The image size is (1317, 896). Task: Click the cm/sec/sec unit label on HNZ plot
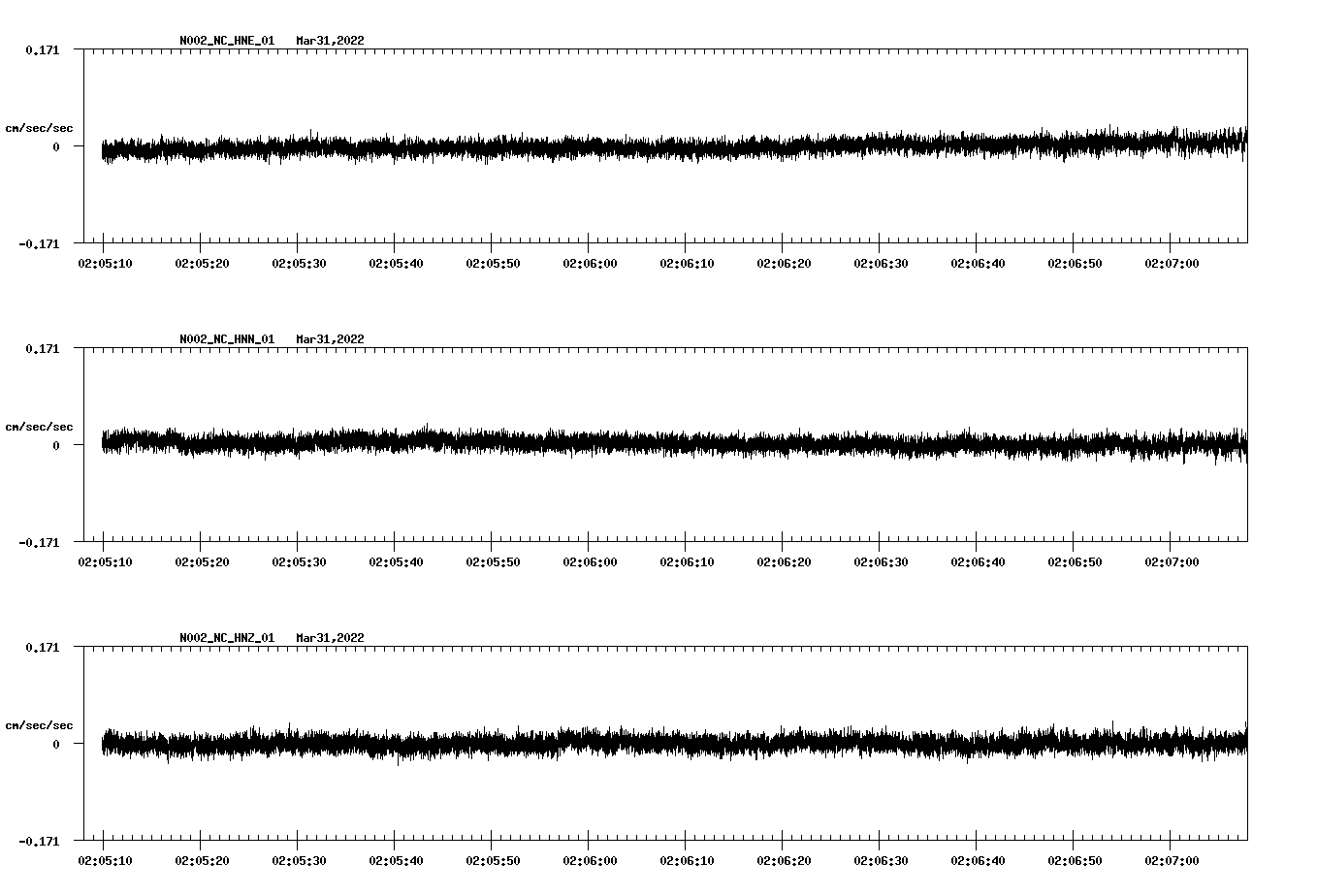[x=39, y=725]
